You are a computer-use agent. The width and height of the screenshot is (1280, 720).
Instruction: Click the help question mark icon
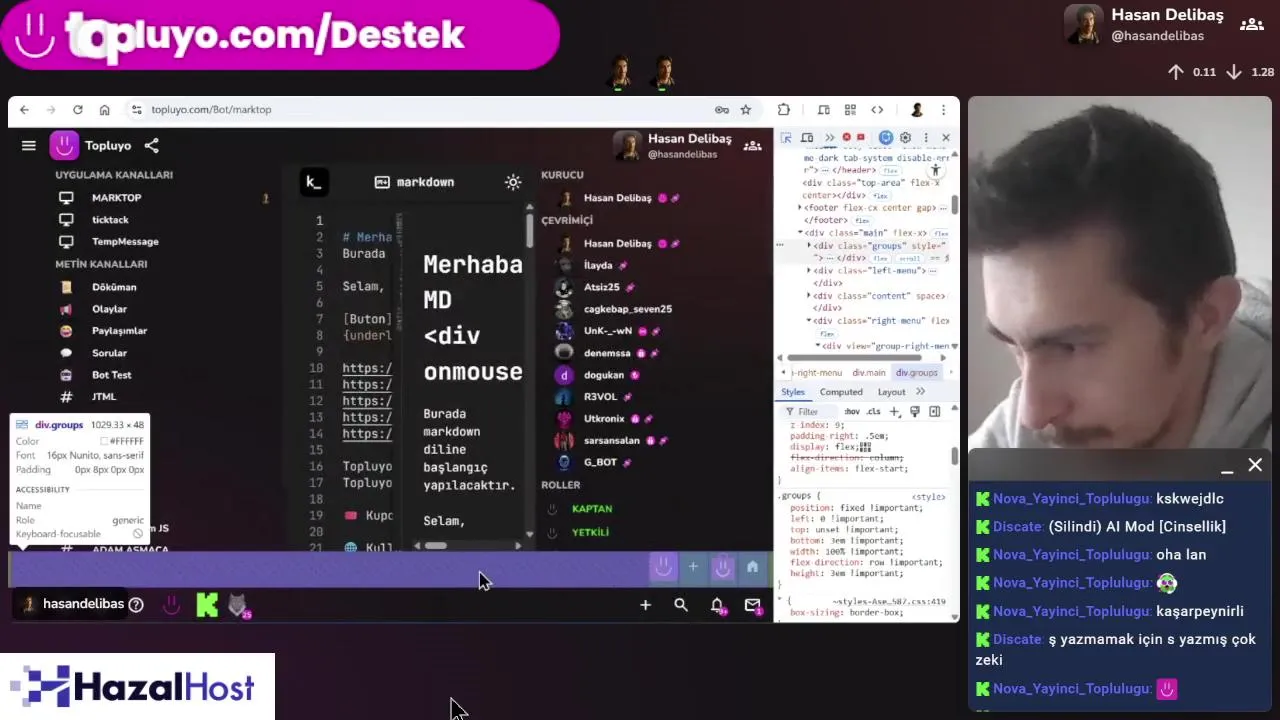[136, 605]
